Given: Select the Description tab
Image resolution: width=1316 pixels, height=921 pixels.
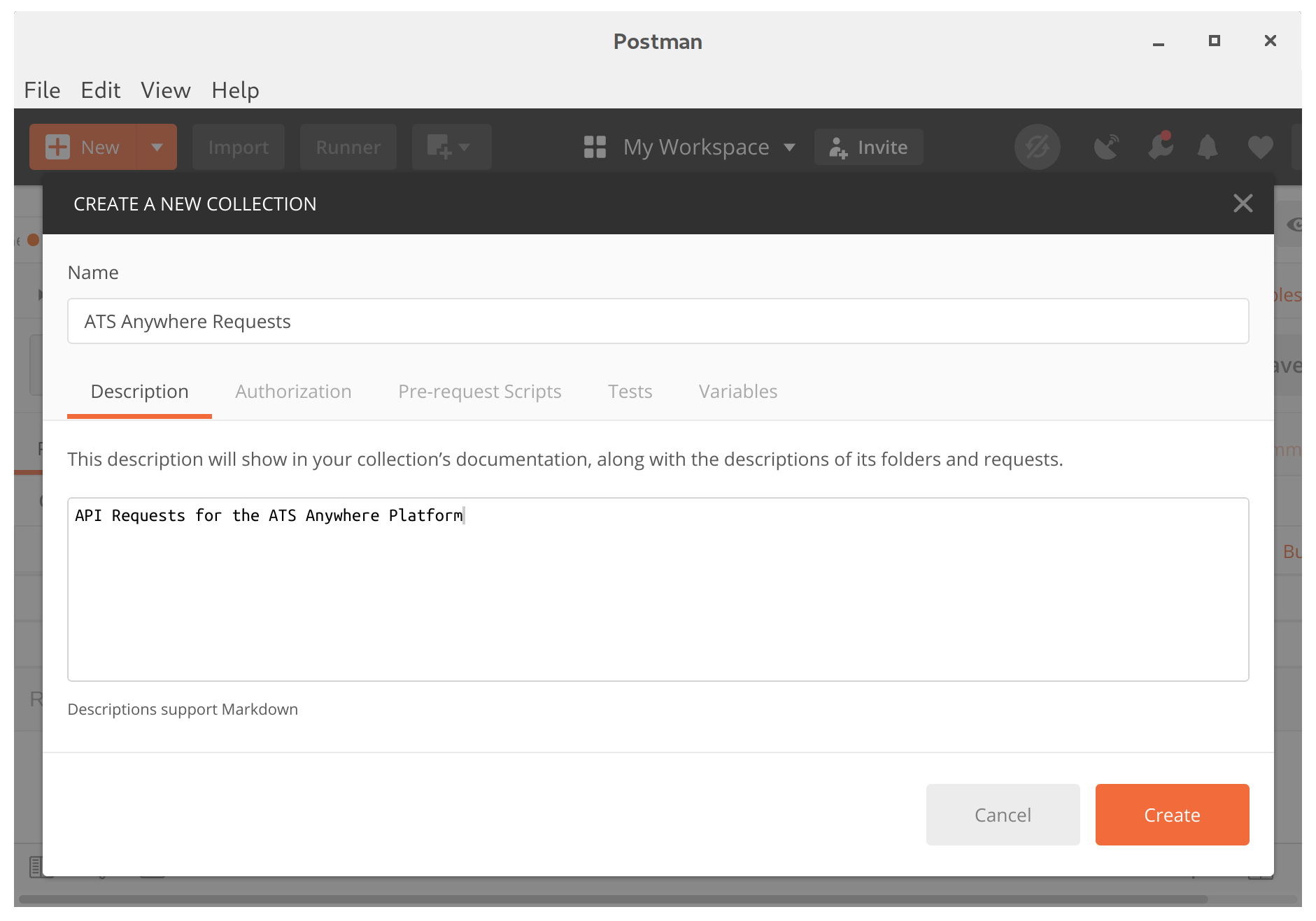Looking at the screenshot, I should [139, 392].
